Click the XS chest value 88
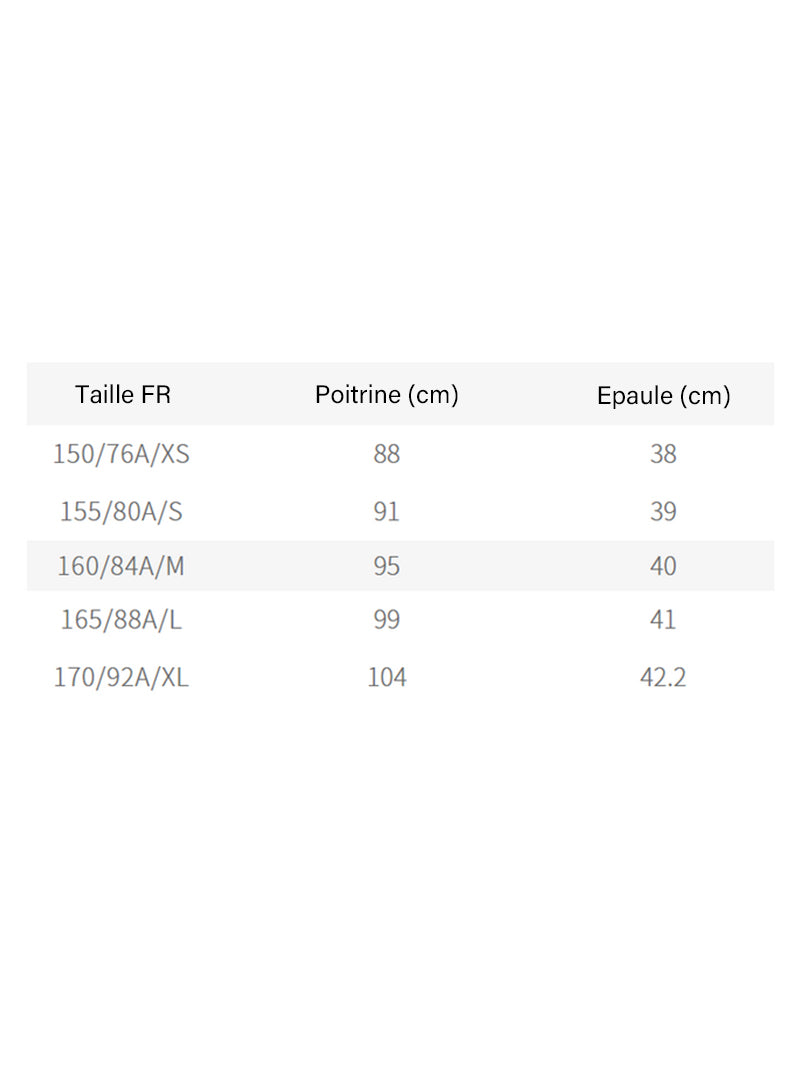The width and height of the screenshot is (800, 1065). point(386,454)
